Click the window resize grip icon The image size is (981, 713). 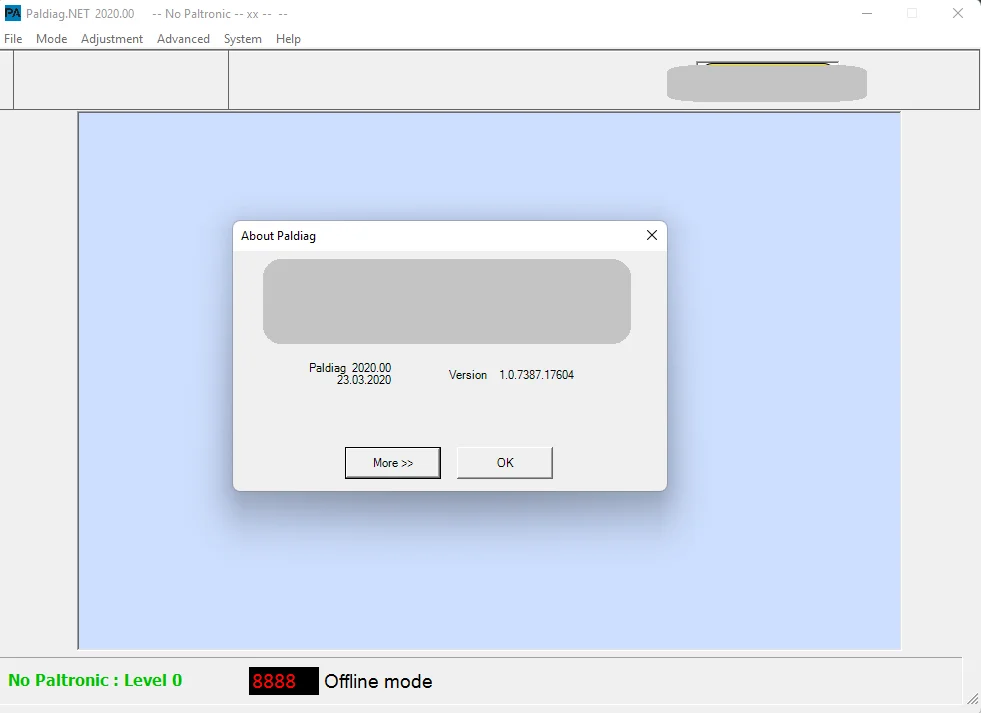click(x=973, y=699)
